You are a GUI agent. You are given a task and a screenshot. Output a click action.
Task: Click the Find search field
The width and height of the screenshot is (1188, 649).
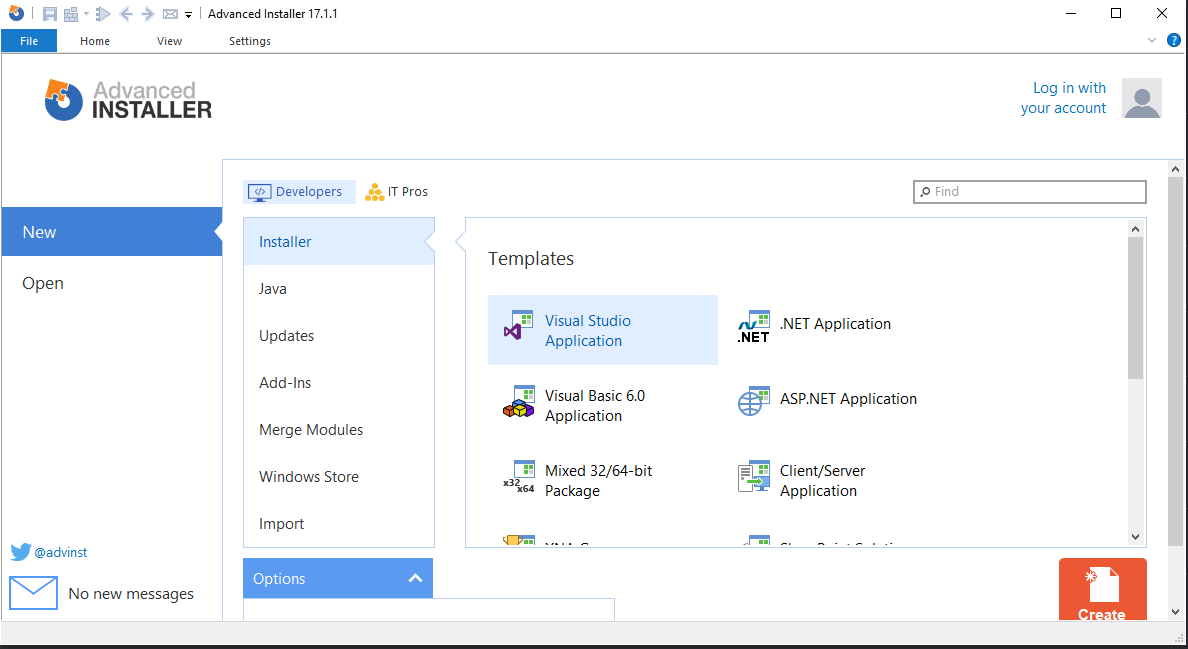1030,192
